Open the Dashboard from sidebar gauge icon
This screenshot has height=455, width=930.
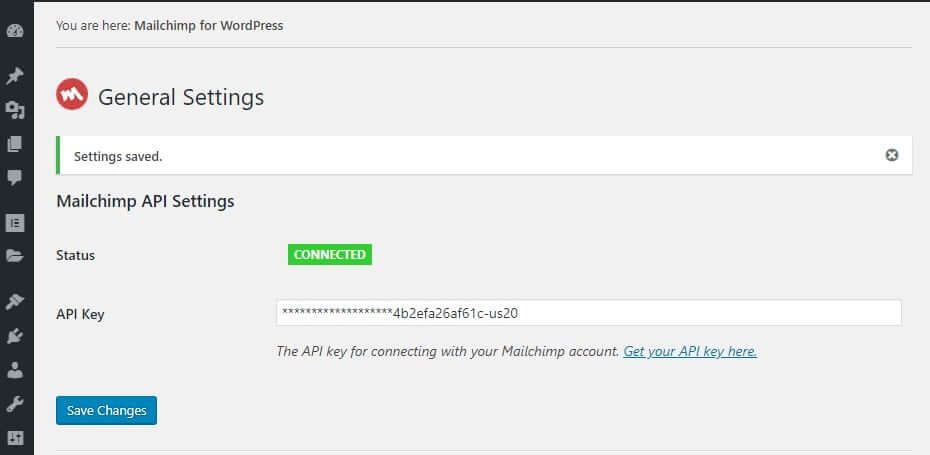pyautogui.click(x=15, y=31)
